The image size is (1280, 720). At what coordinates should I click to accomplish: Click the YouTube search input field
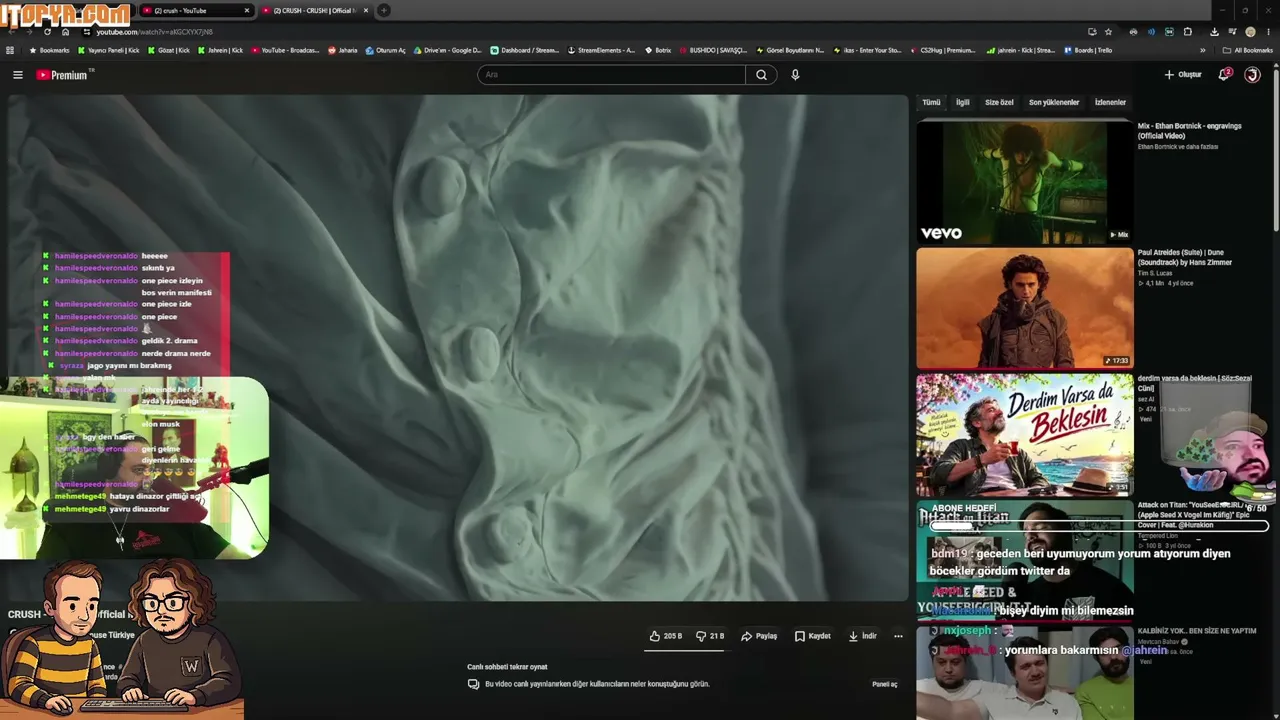(611, 75)
